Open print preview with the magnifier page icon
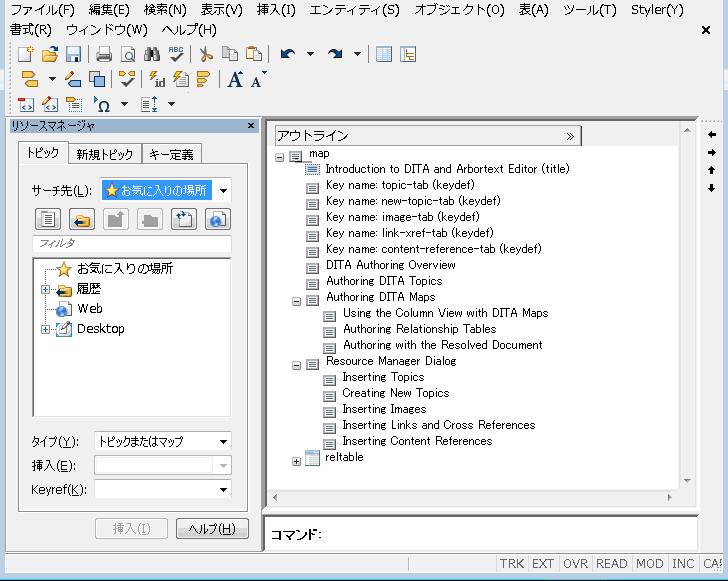This screenshot has width=728, height=581. tap(128, 54)
